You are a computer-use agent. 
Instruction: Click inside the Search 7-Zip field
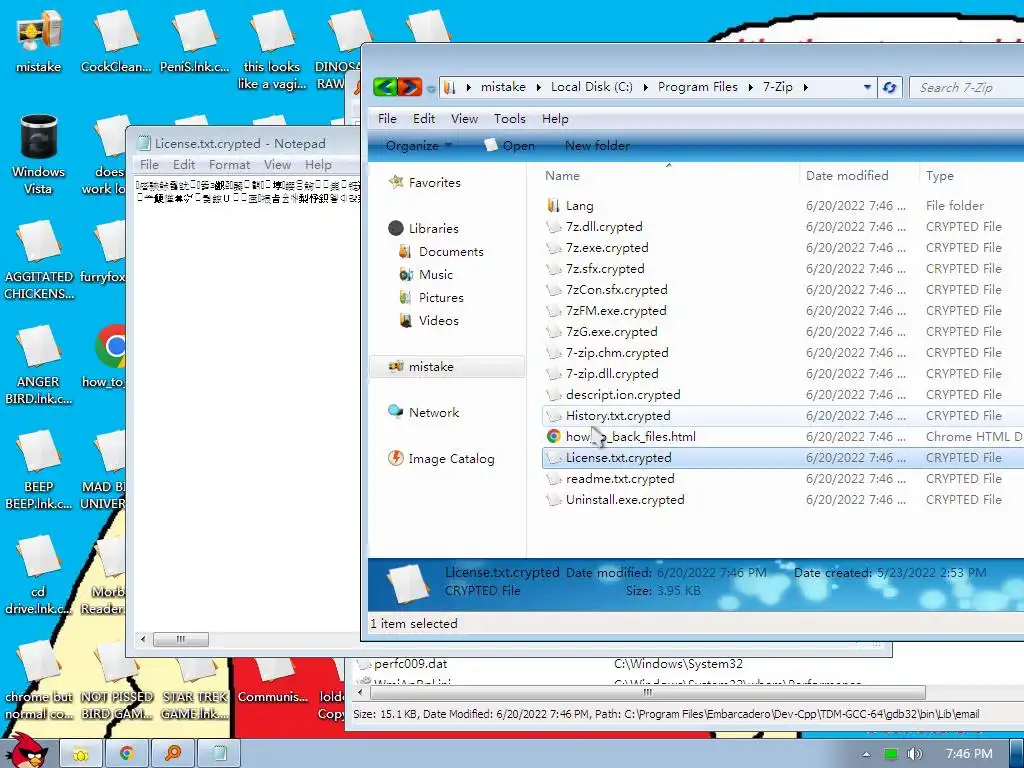pos(968,88)
